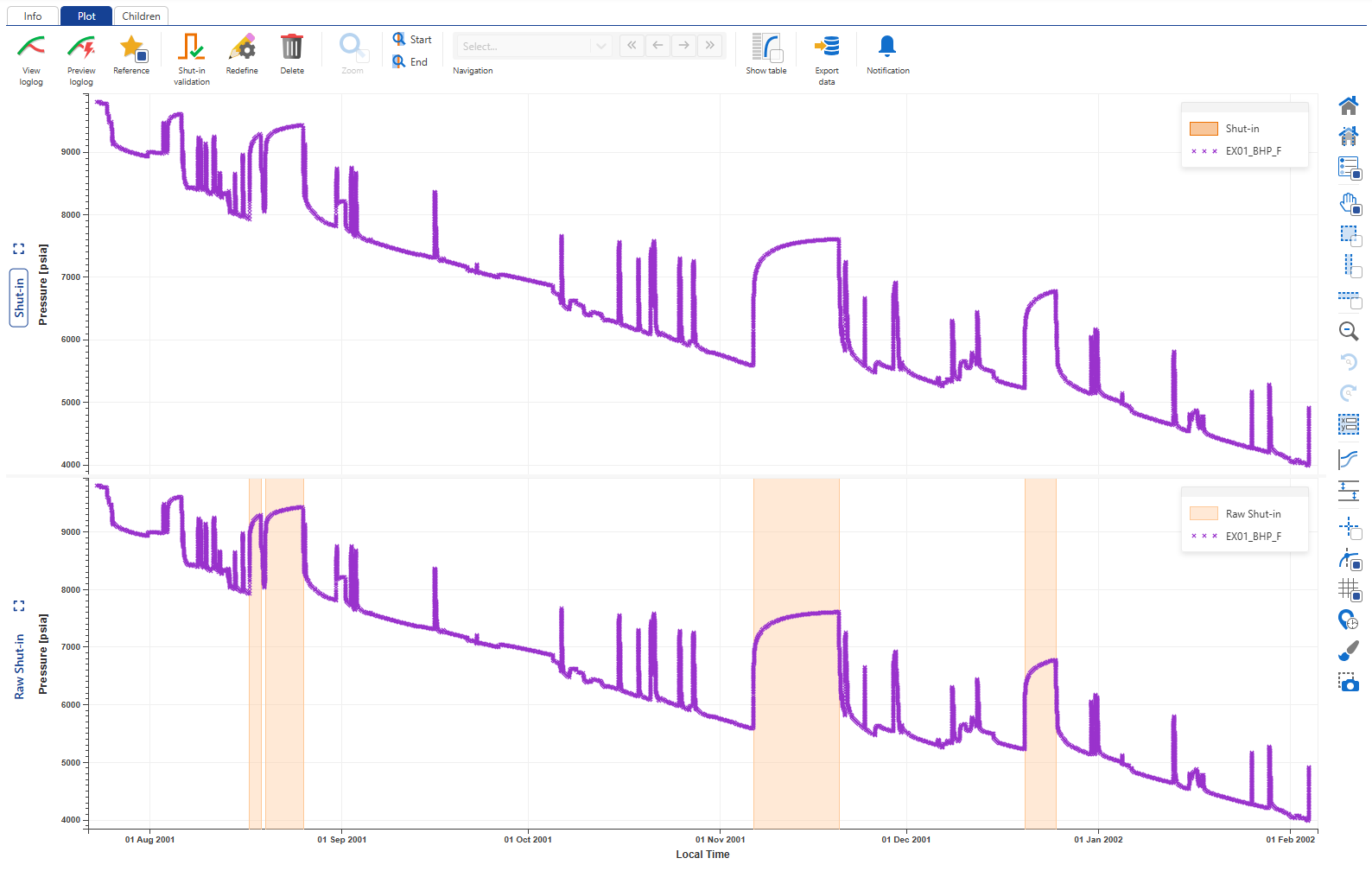The width and height of the screenshot is (1372, 871).
Task: Click the Redefine tool icon
Action: (x=242, y=48)
